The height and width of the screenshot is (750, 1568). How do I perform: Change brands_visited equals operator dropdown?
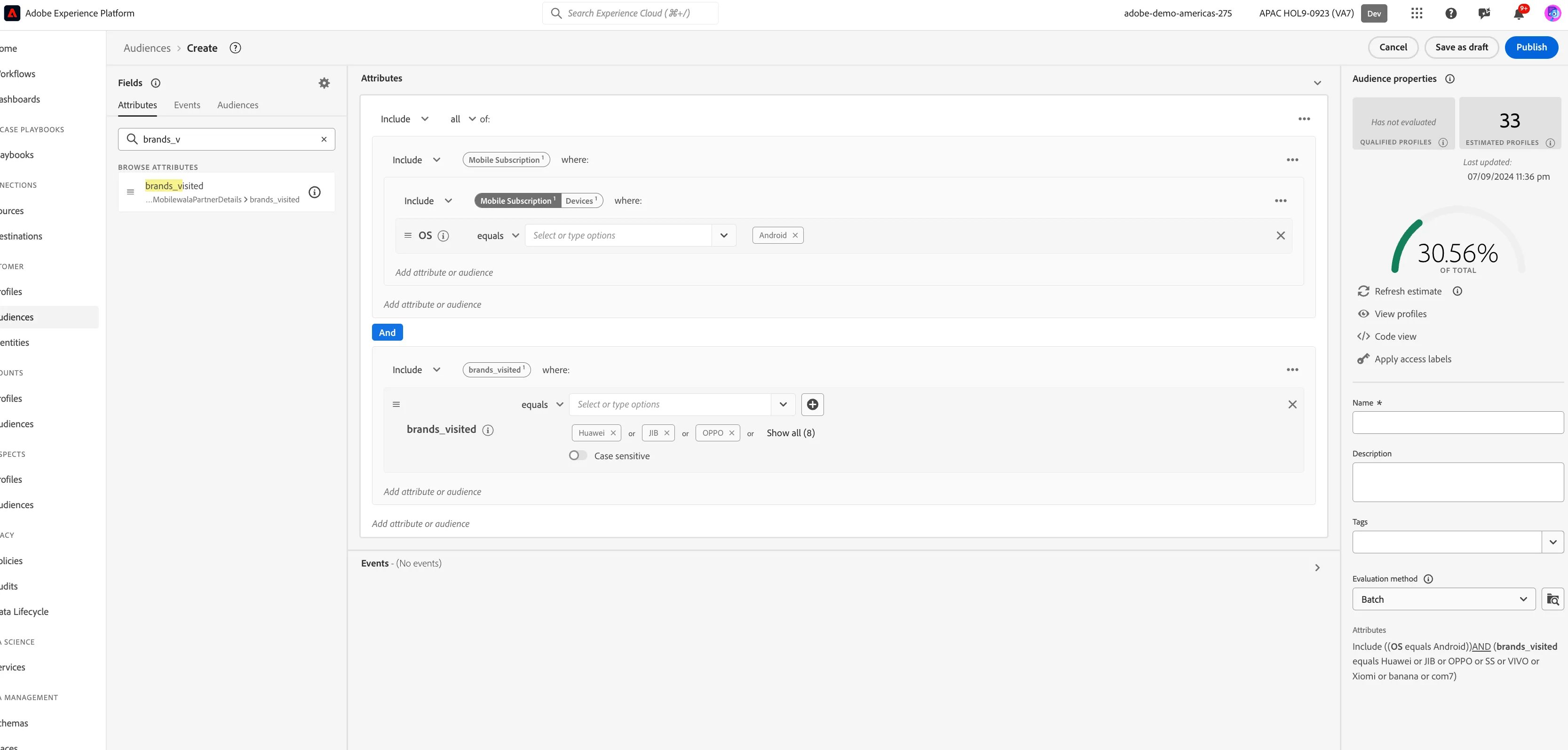click(542, 405)
